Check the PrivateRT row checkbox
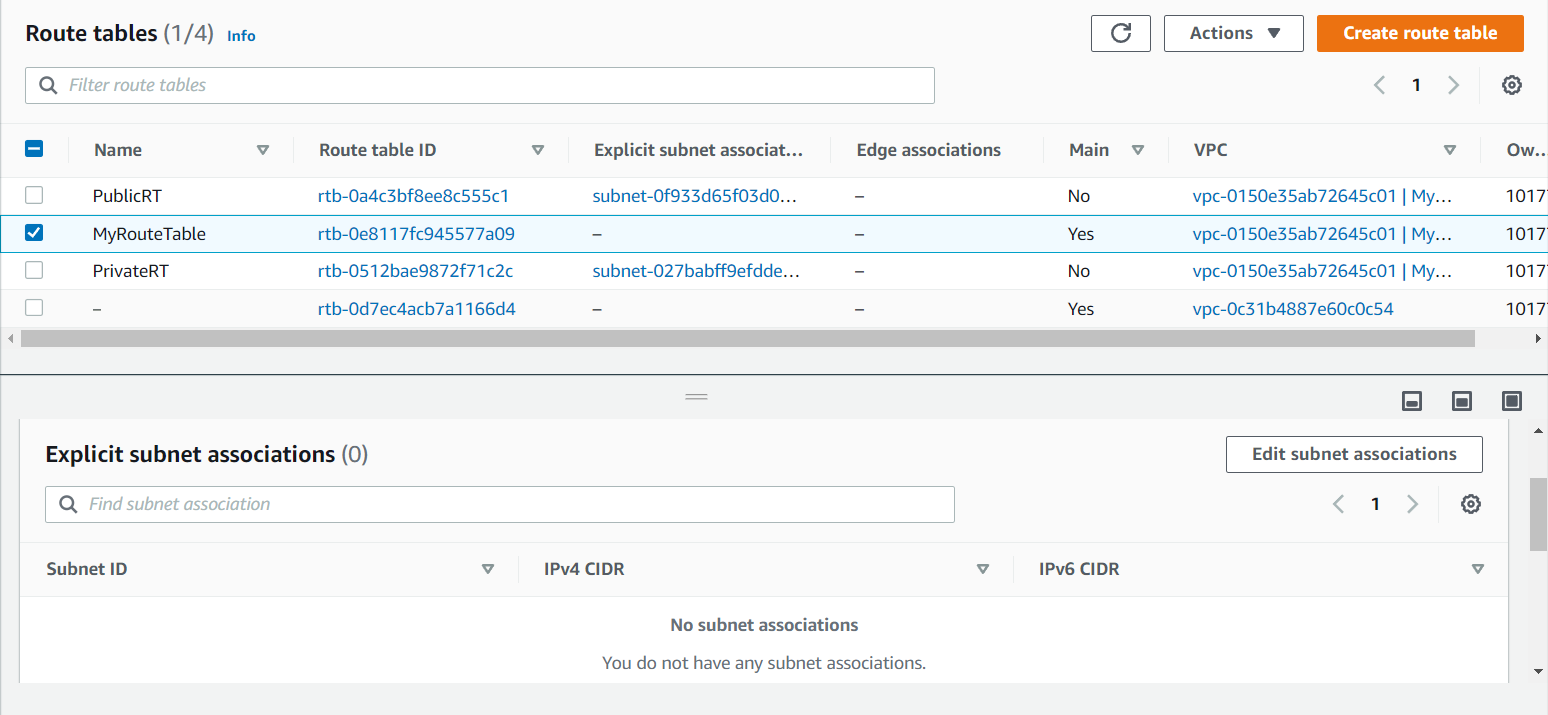The width and height of the screenshot is (1548, 715). 34,270
